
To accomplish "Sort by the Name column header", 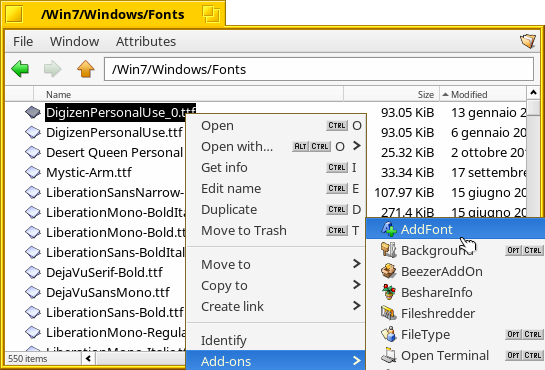I will (188, 94).
